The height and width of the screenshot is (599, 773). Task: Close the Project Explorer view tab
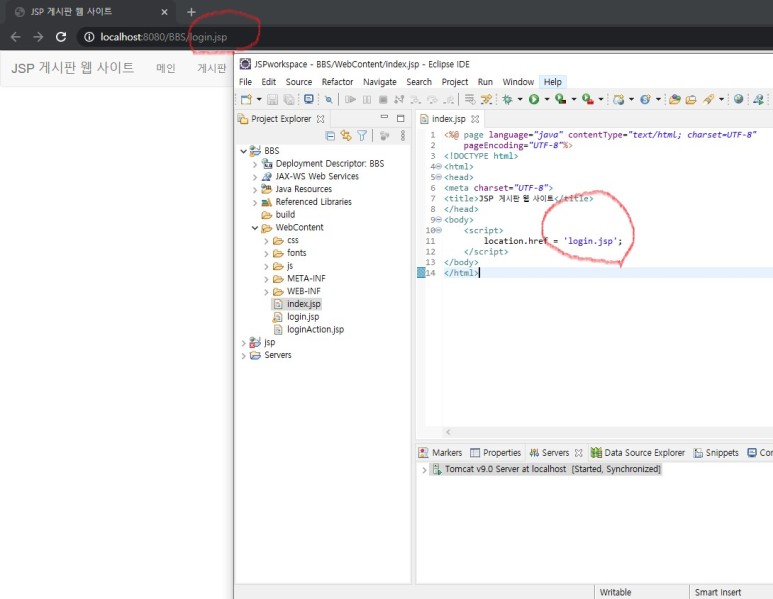click(x=320, y=119)
